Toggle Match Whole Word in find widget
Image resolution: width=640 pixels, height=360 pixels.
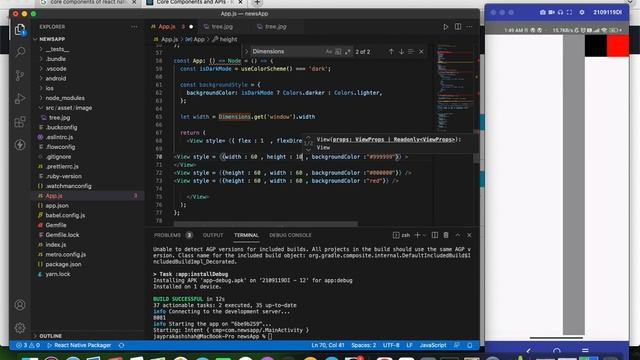click(x=338, y=51)
